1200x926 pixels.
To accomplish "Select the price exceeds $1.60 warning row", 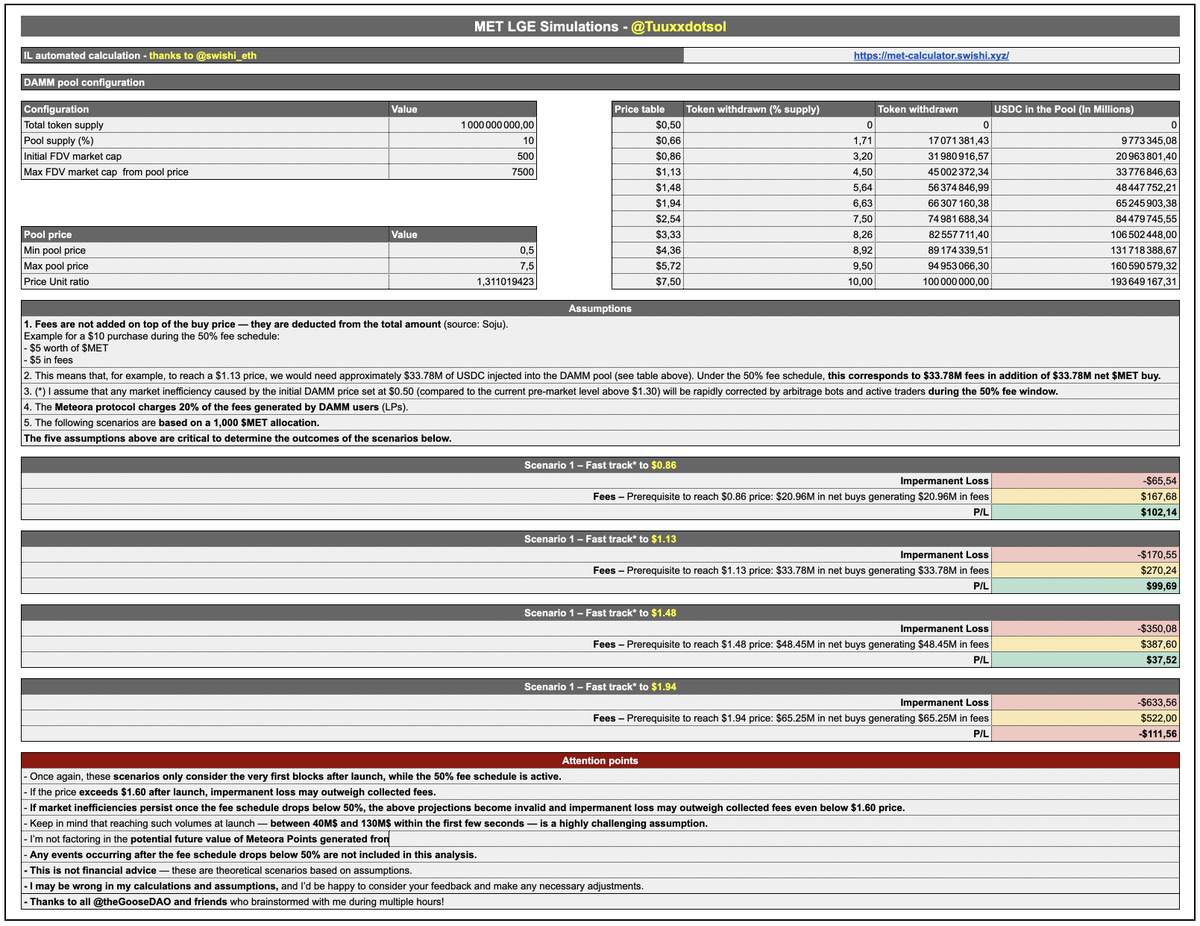I will pyautogui.click(x=600, y=792).
